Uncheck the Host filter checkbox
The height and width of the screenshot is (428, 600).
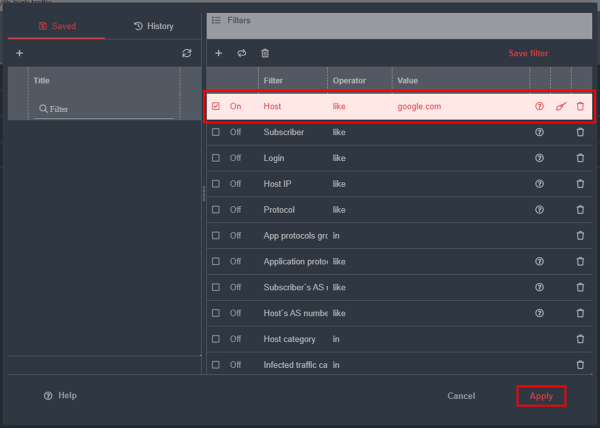tap(216, 106)
